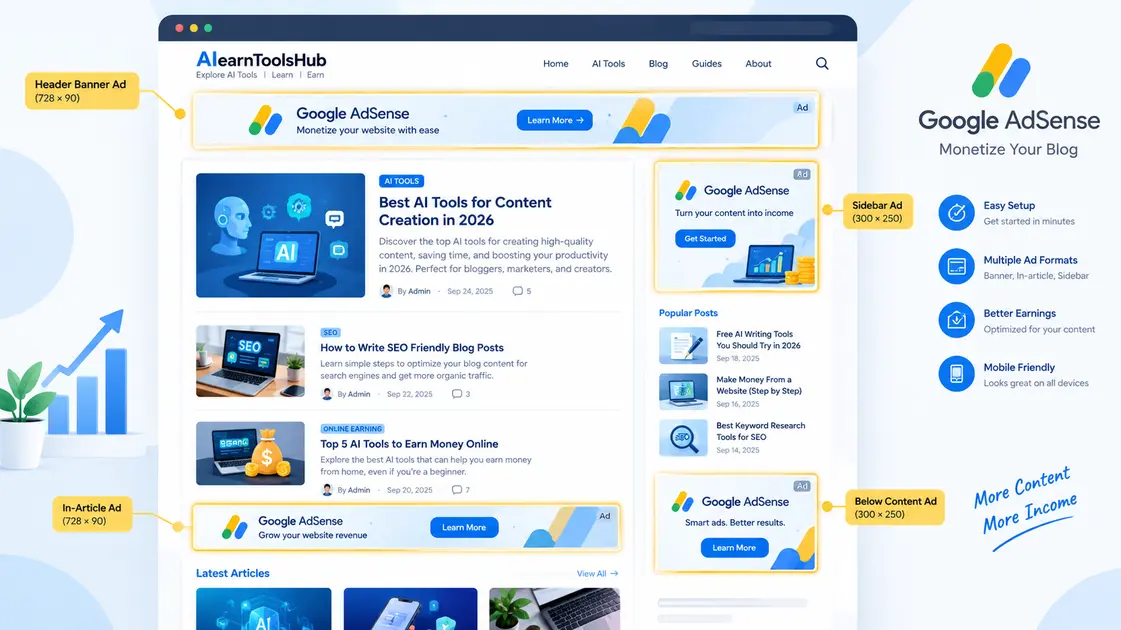Click the Popular Posts heading
The height and width of the screenshot is (630, 1121).
[x=688, y=313]
